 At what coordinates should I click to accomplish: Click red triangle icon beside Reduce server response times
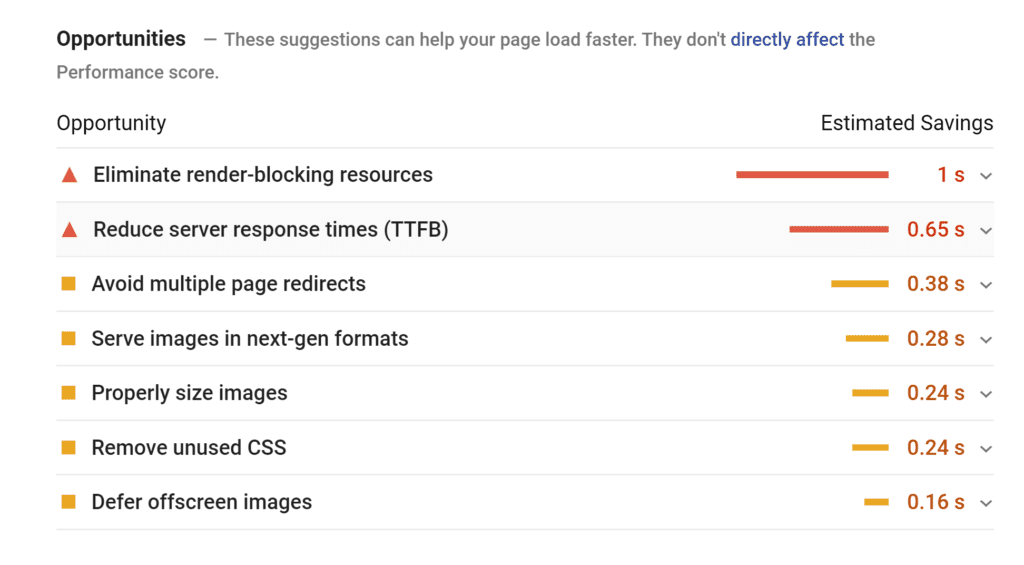tap(69, 230)
